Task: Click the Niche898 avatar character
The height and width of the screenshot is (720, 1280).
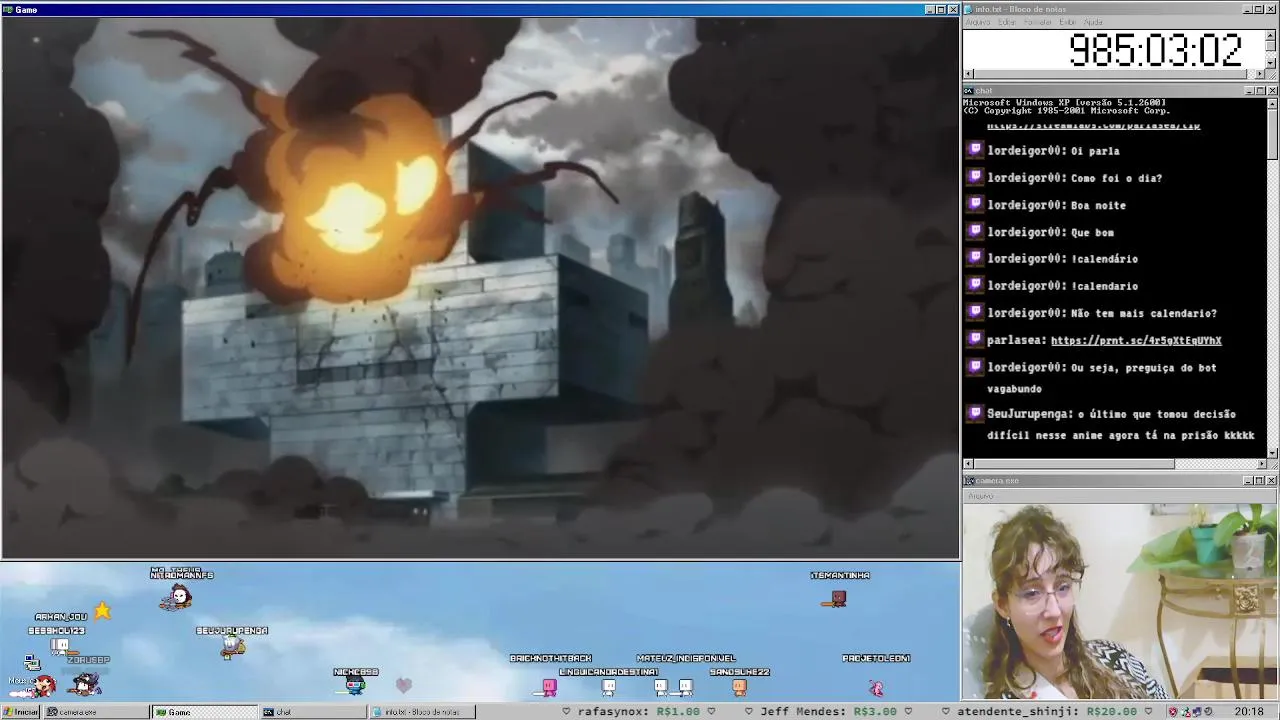Action: pos(355,686)
